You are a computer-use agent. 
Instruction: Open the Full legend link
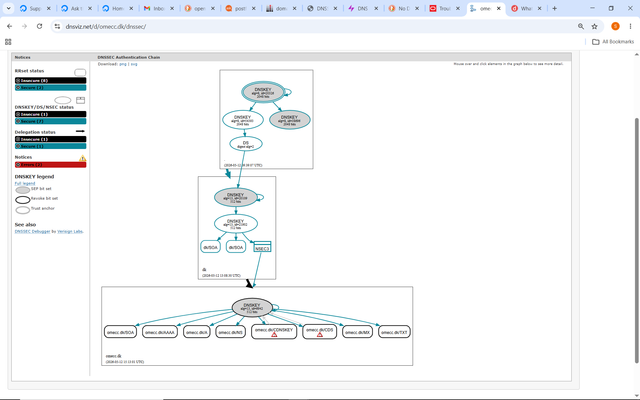[x=25, y=183]
